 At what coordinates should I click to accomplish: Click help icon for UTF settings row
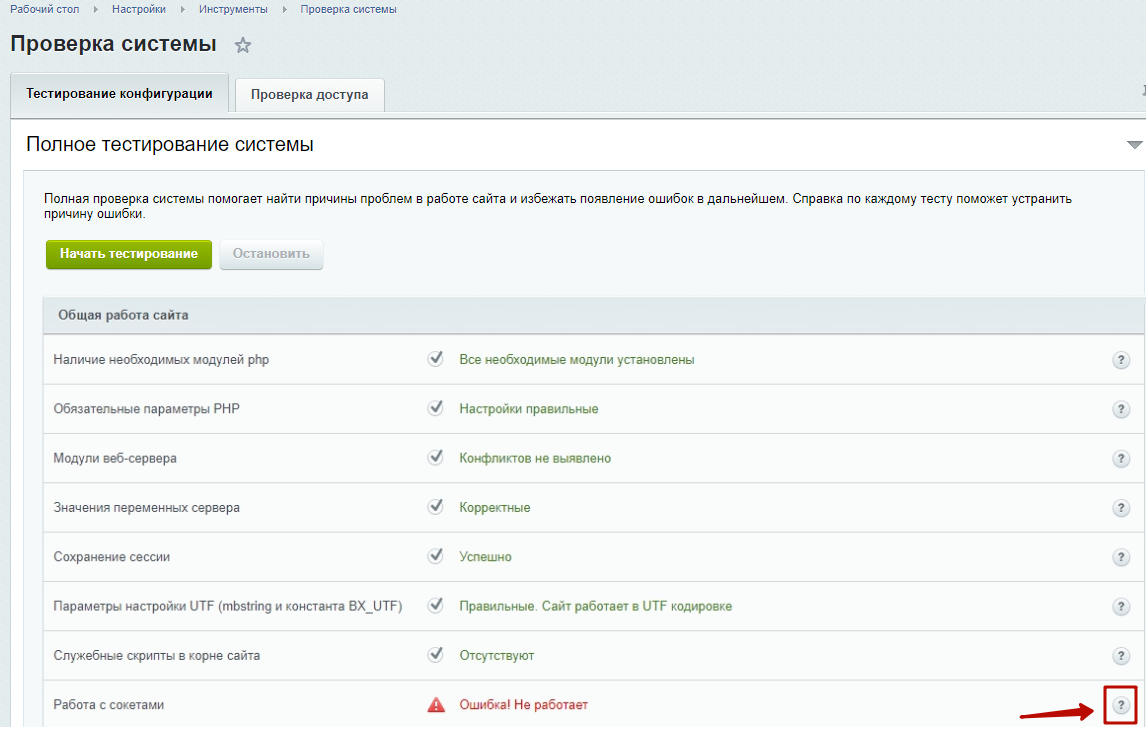tap(1121, 606)
